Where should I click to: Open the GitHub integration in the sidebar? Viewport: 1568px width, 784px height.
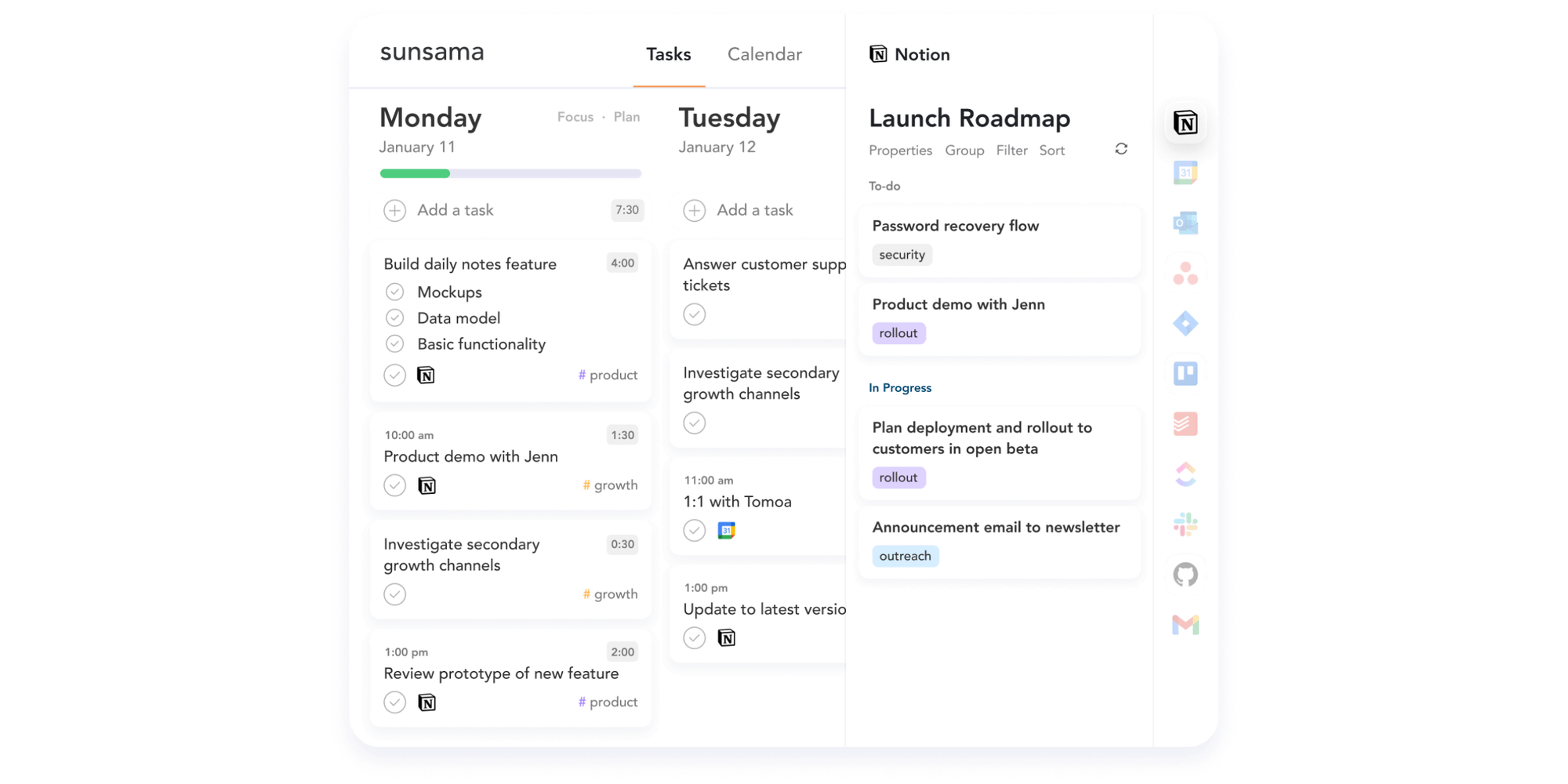pyautogui.click(x=1185, y=575)
